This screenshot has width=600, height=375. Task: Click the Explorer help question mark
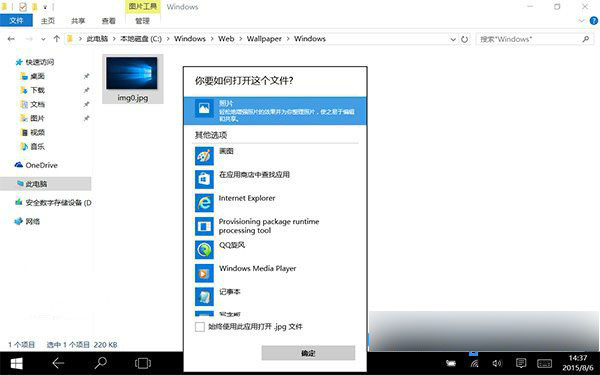[x=593, y=21]
